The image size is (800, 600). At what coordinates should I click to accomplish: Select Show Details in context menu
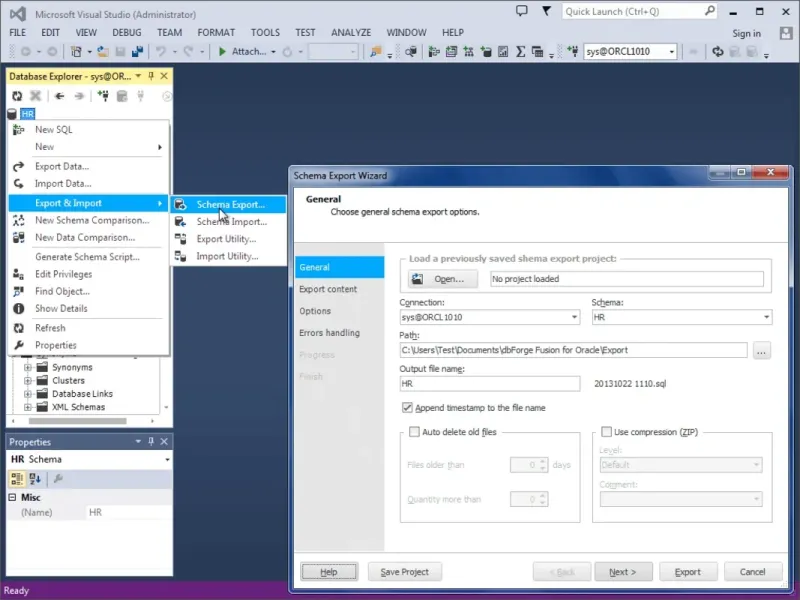tap(89, 309)
